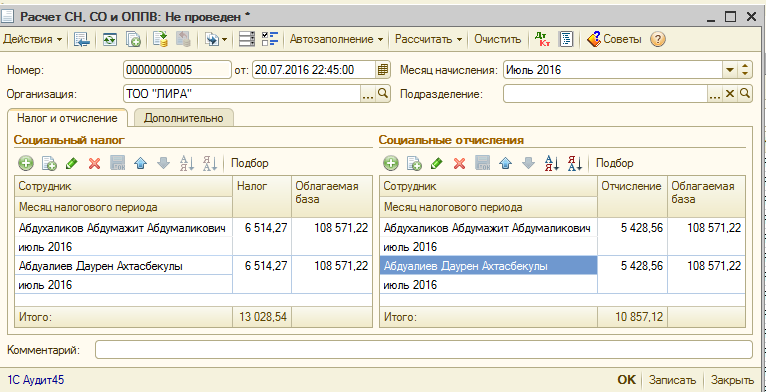Edit the row in Социальные отчисления table
The image size is (766, 392).
[x=437, y=163]
